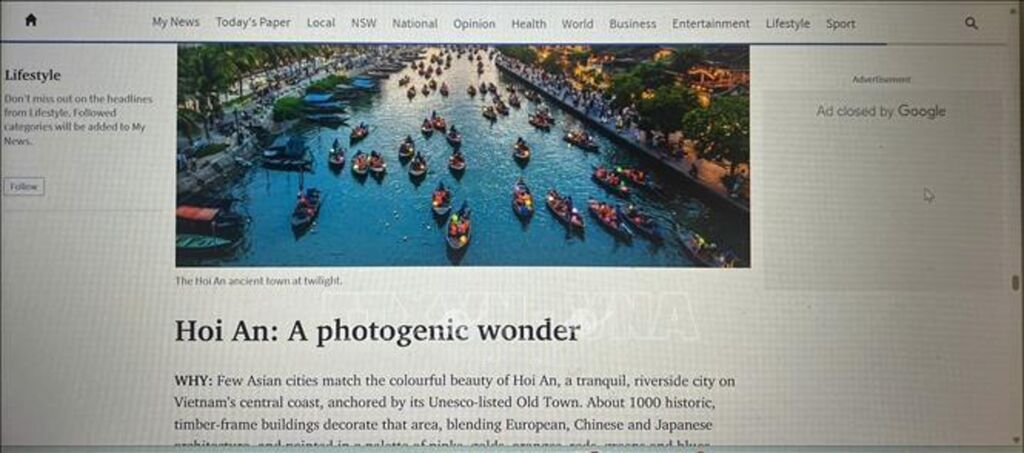Click the Lifestyle sidebar heading

click(33, 75)
